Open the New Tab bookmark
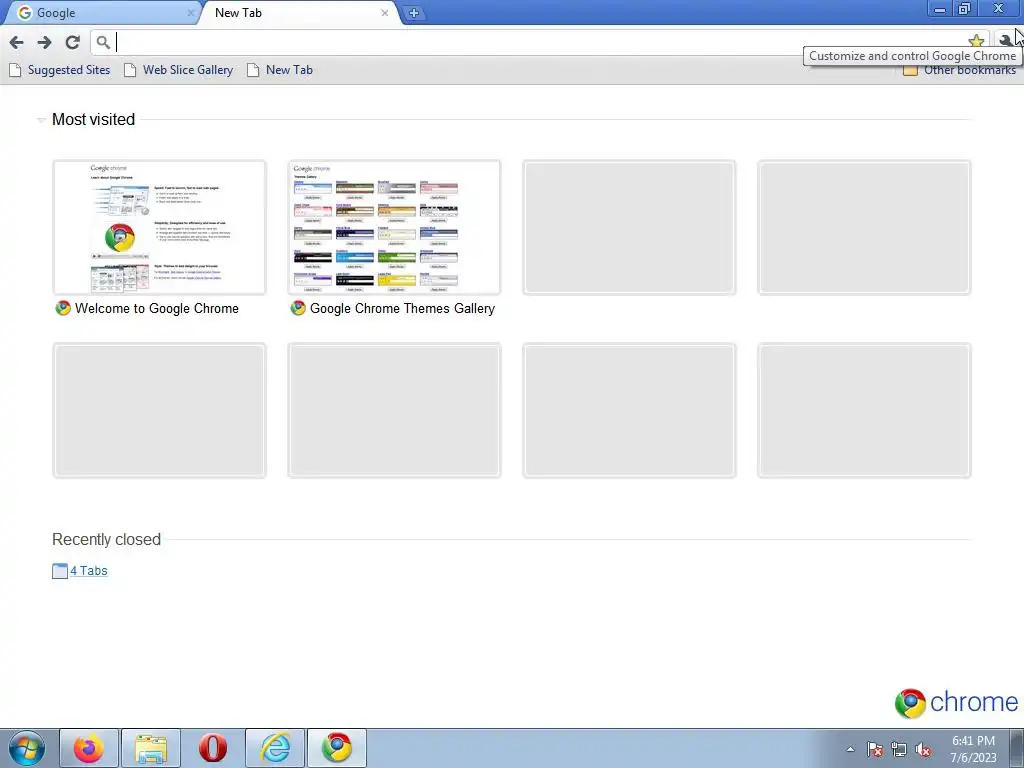The image size is (1024, 768). 280,70
